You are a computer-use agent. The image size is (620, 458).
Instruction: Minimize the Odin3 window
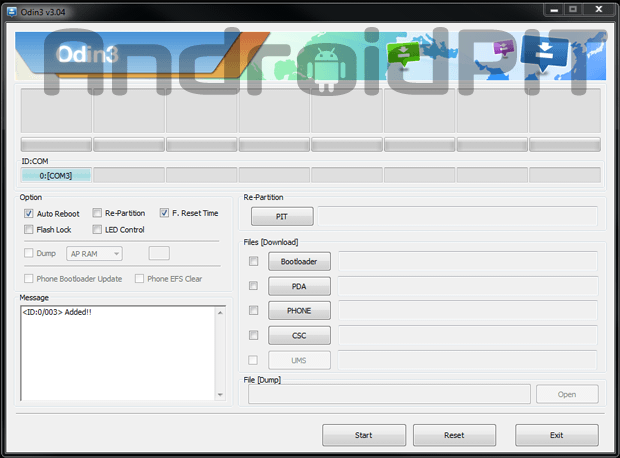click(x=554, y=9)
